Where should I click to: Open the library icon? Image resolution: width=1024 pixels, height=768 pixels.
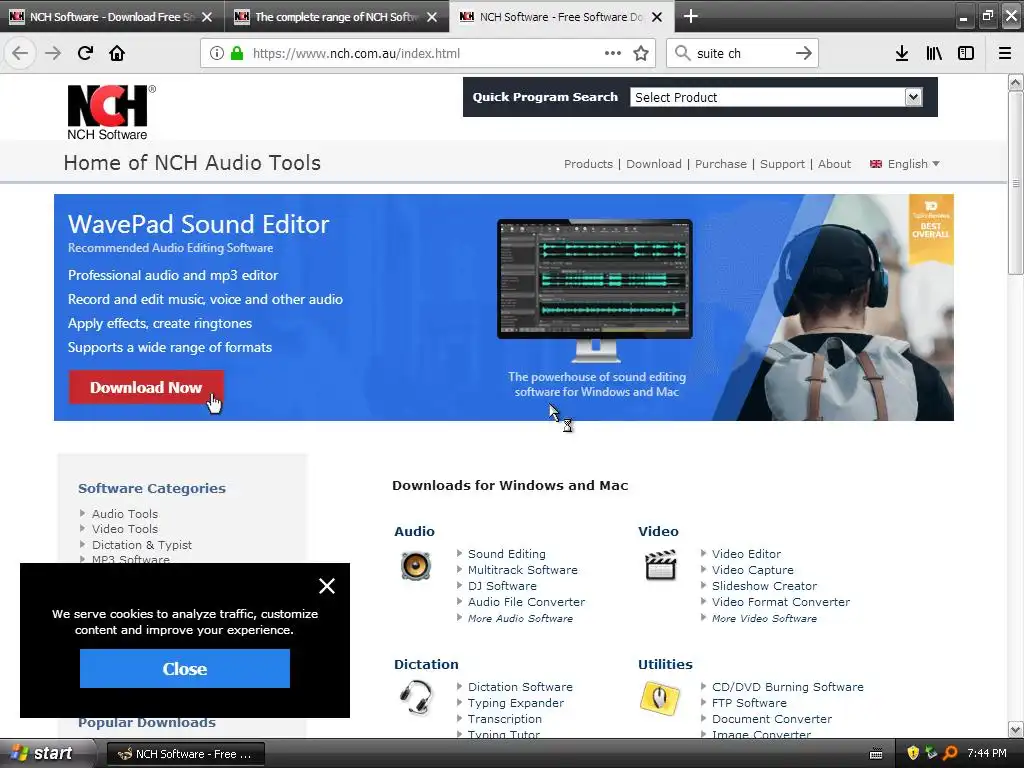[934, 53]
